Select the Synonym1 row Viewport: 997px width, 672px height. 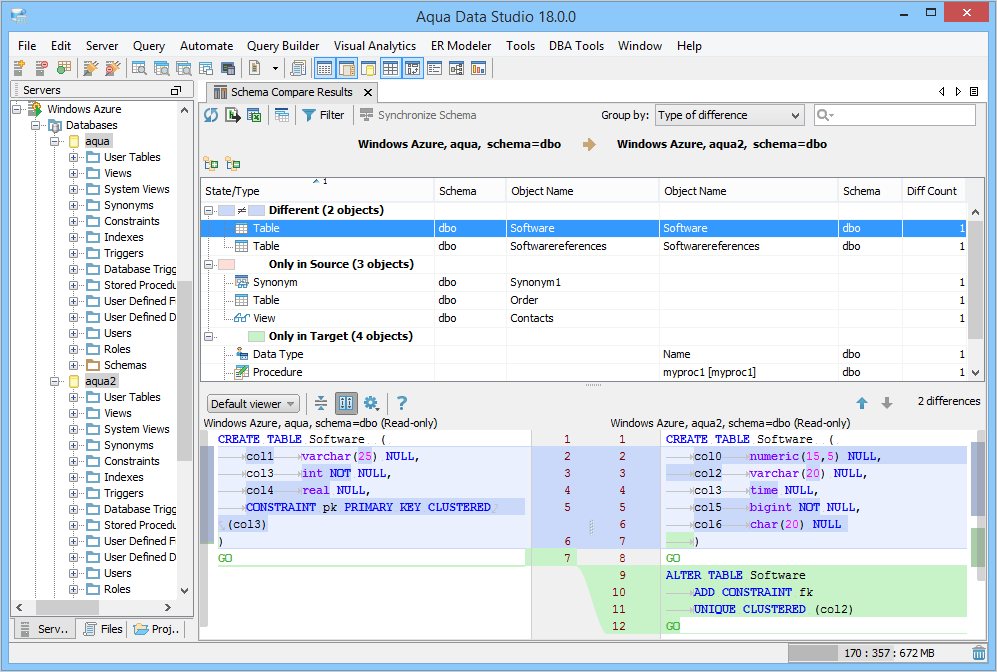584,282
